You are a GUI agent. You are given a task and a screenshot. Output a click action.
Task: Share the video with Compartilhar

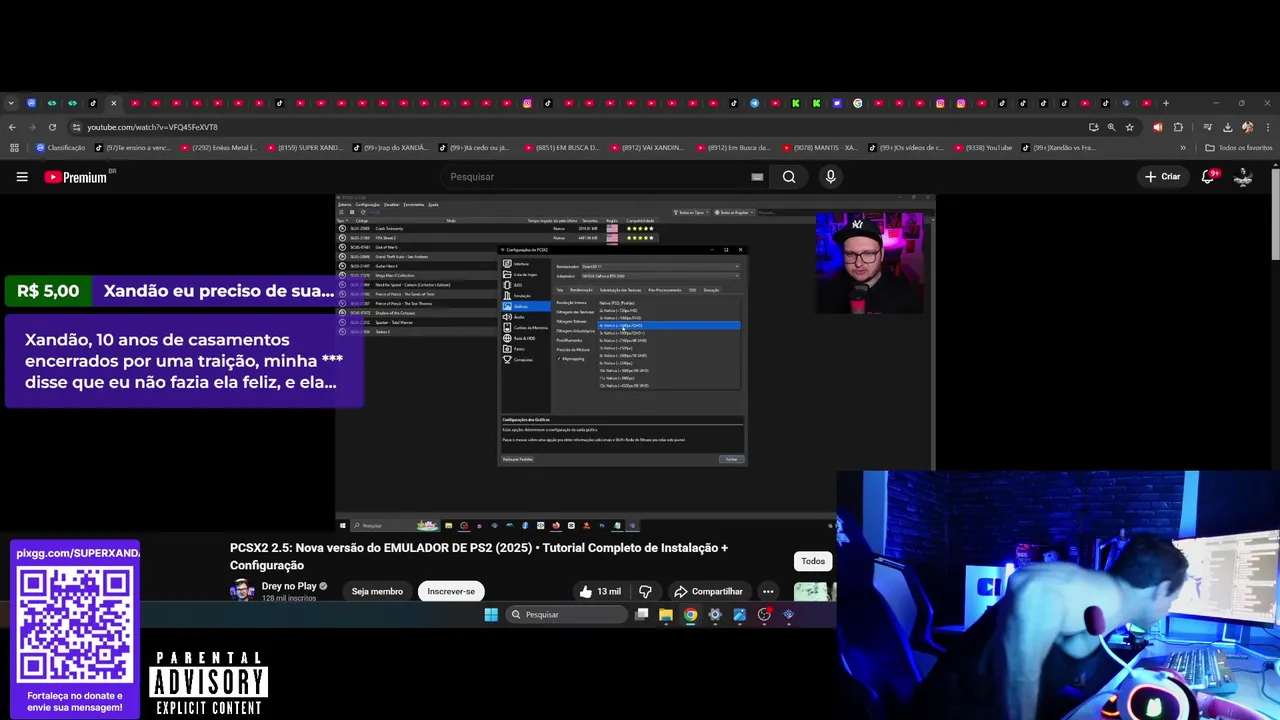[x=708, y=591]
